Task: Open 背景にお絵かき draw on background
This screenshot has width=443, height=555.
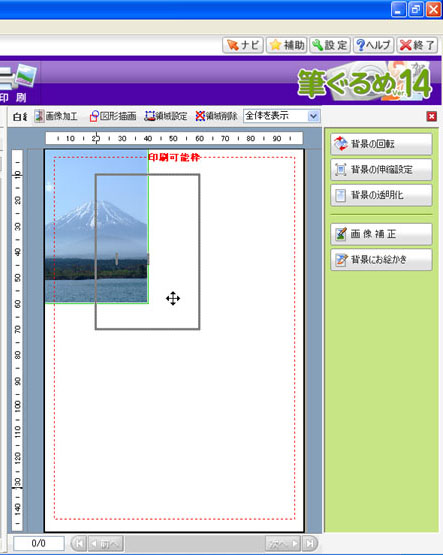Action: [x=381, y=259]
